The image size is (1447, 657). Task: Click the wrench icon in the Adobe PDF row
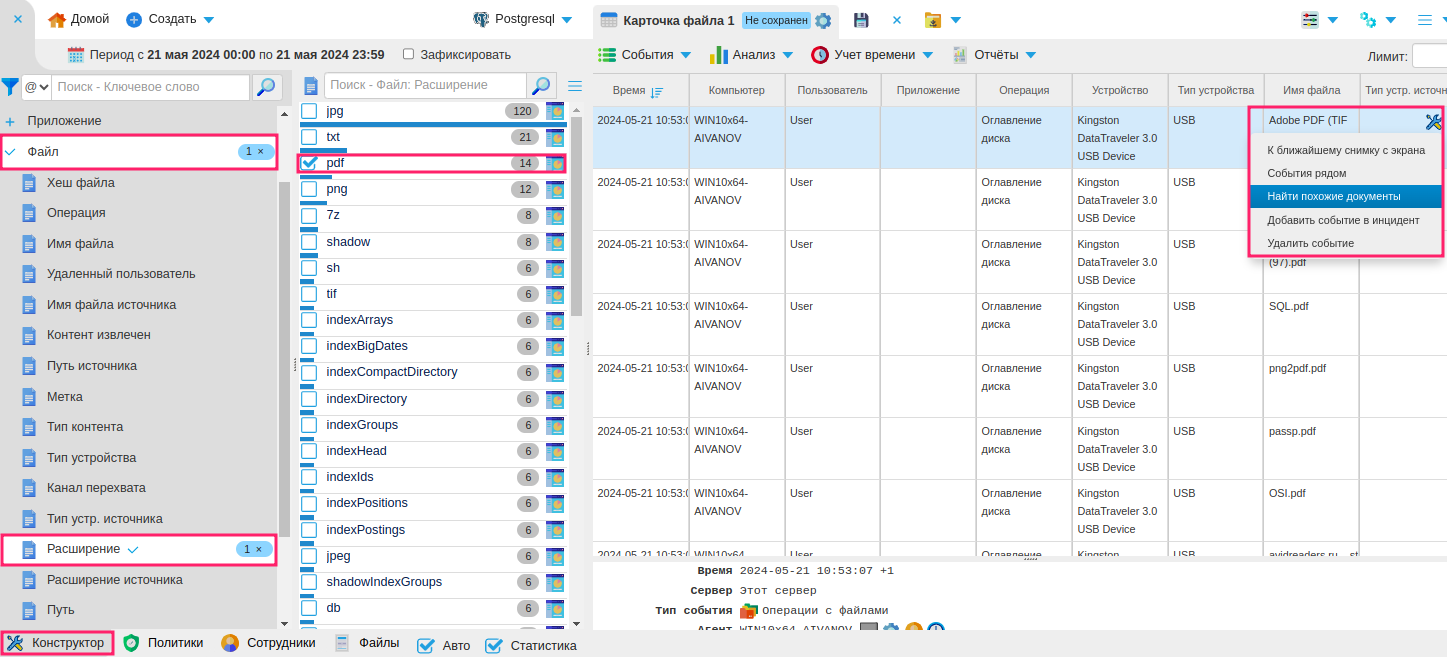(x=1433, y=122)
